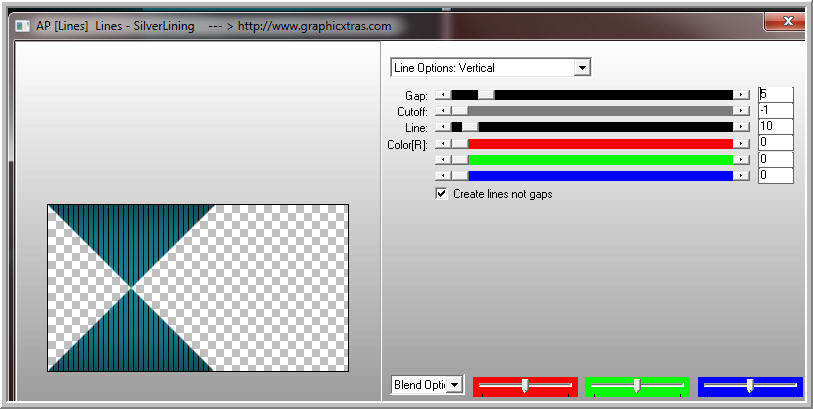Click the Cutoff slider thumb
This screenshot has width=813, height=409.
pyautogui.click(x=459, y=111)
